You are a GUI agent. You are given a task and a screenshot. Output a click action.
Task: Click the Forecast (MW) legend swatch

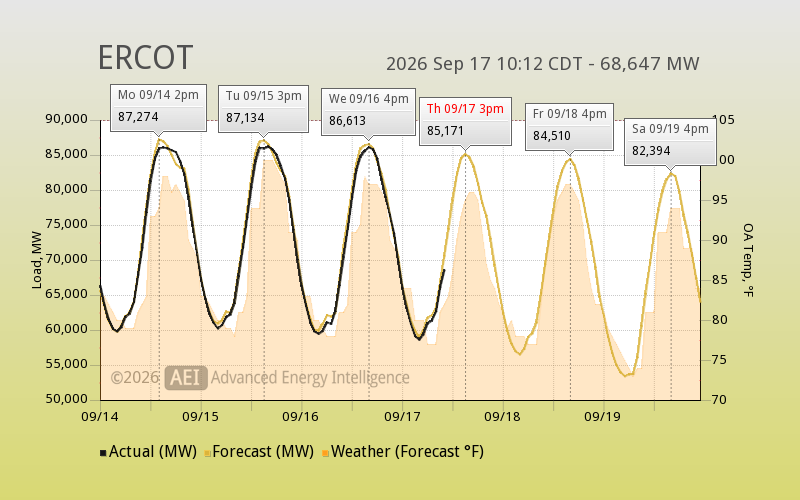(x=208, y=453)
